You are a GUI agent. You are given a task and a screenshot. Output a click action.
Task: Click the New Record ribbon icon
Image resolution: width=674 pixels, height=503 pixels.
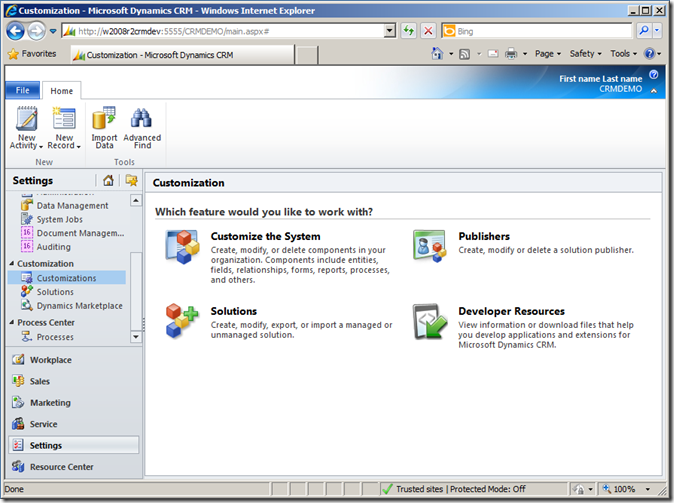point(64,120)
